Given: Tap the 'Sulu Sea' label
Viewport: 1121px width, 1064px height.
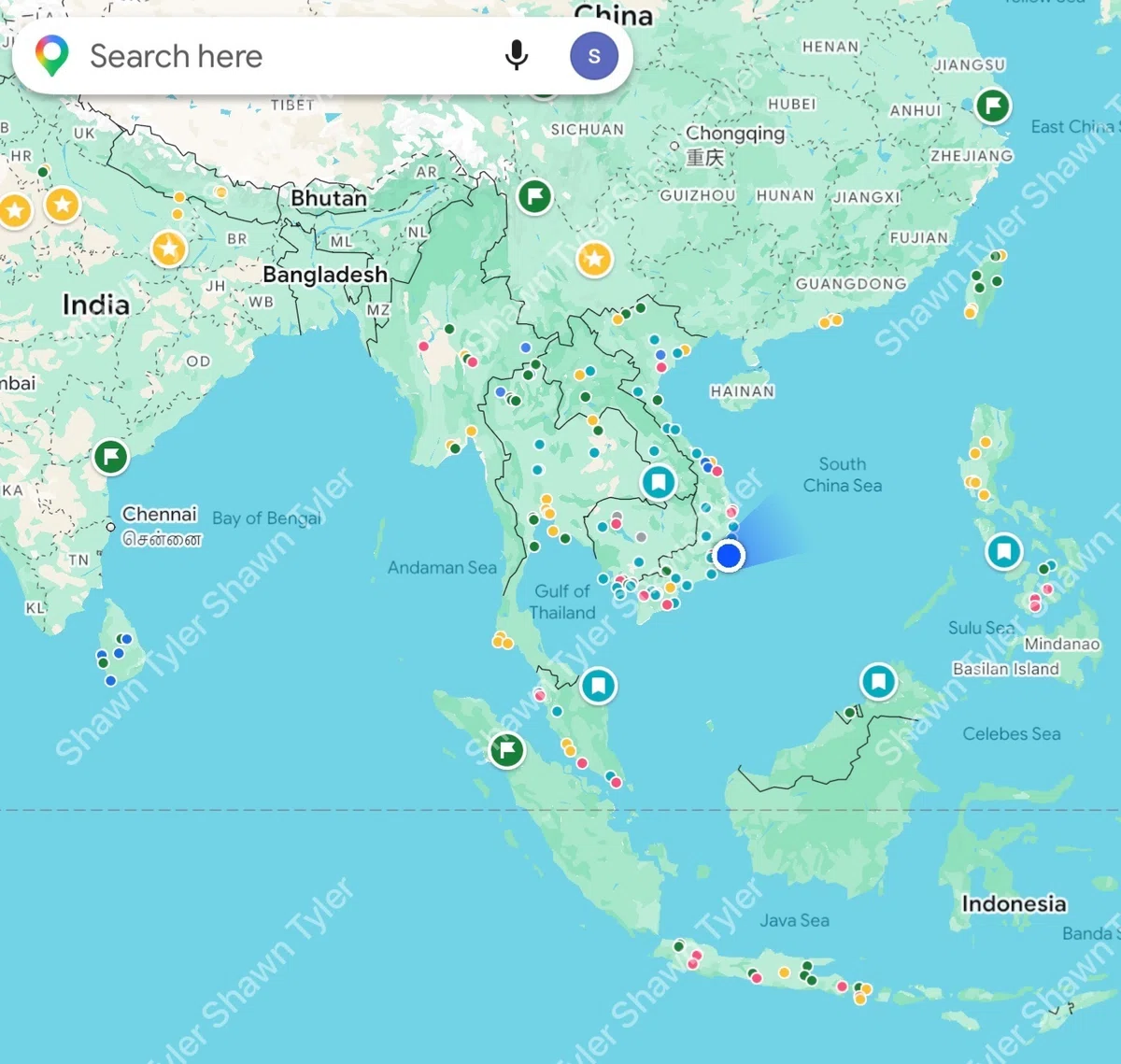Looking at the screenshot, I should 981,628.
